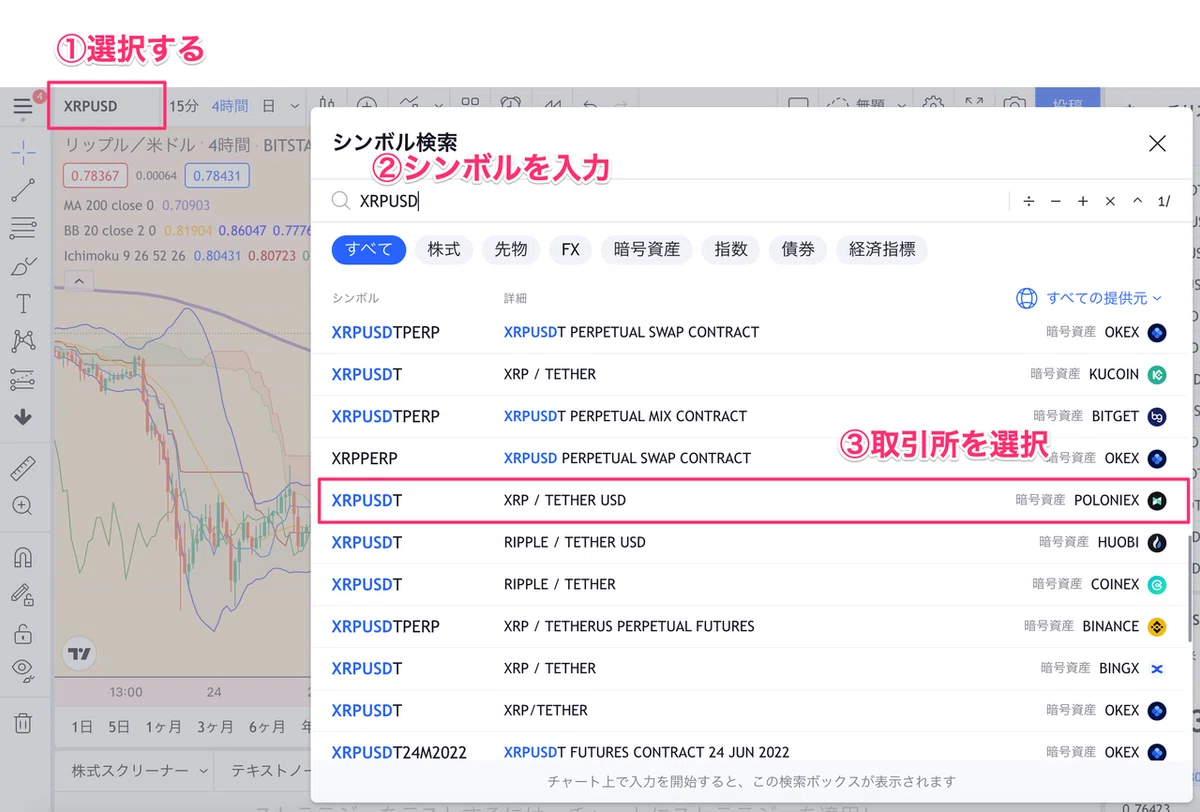Screen dimensions: 1200x812
Task: Select the 債券 filter tab
Action: [x=798, y=249]
